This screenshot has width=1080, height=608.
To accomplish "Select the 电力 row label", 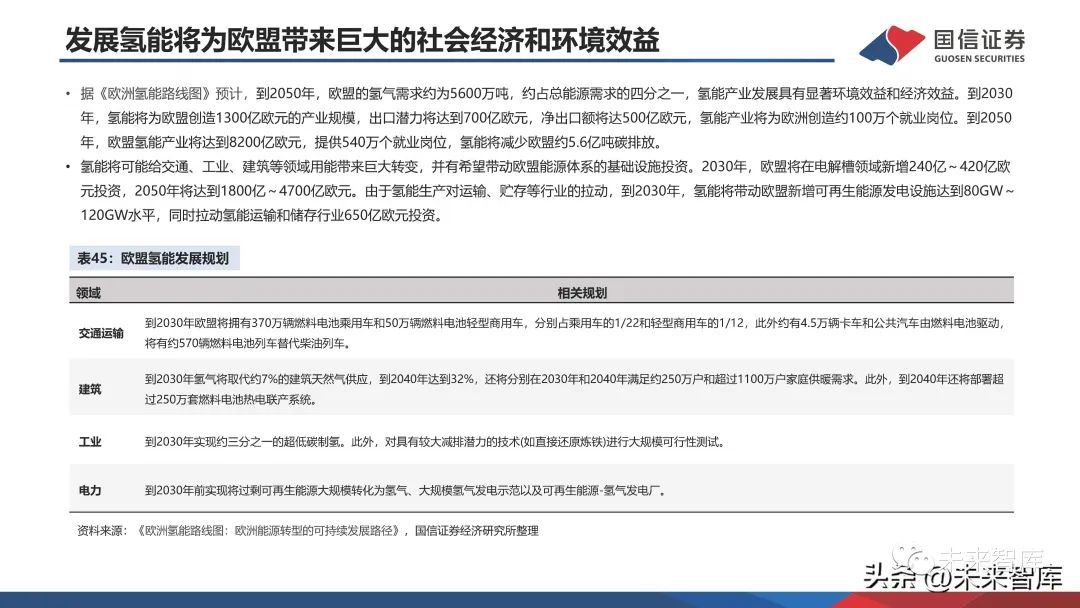I will (x=90, y=490).
